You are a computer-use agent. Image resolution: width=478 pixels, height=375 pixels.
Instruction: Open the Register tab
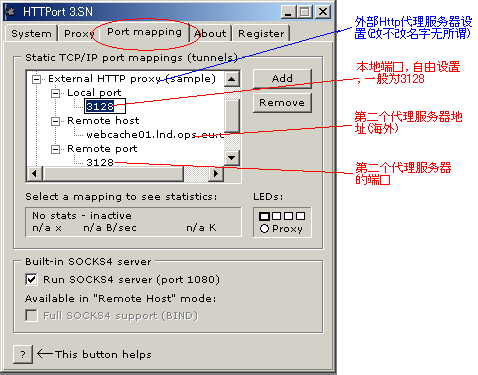(x=261, y=34)
